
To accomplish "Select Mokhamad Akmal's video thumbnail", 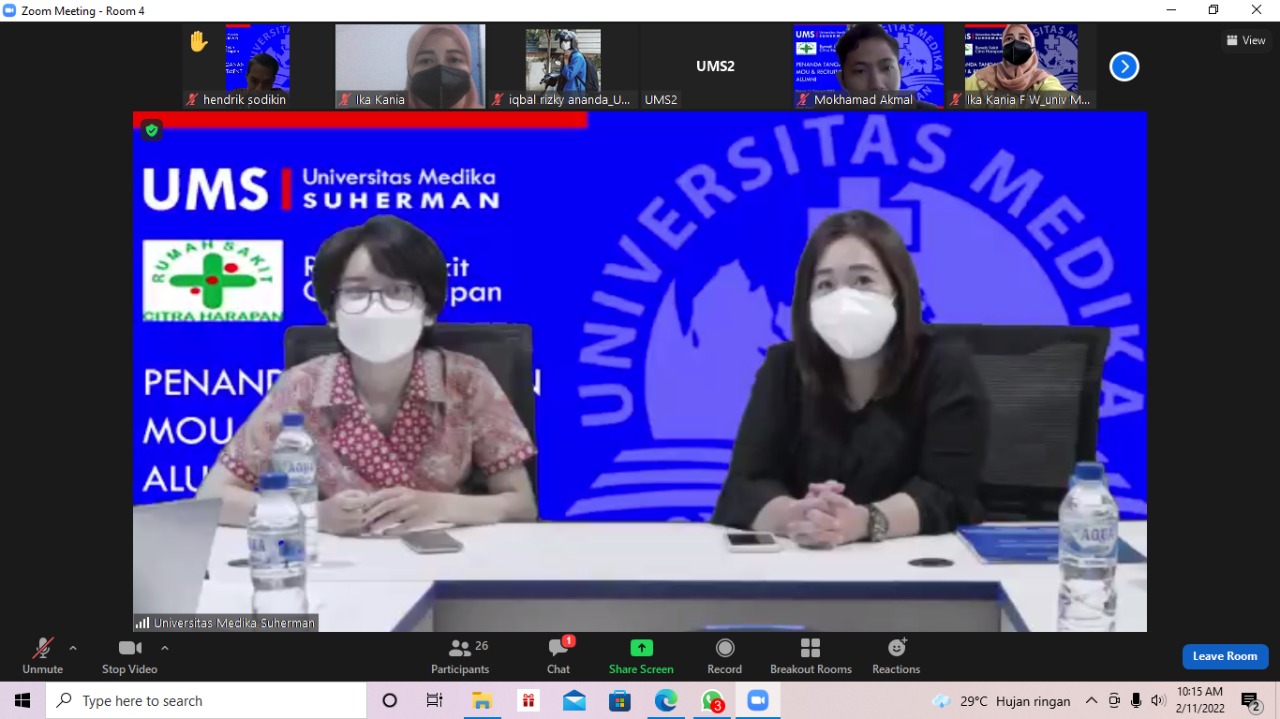I will tap(868, 66).
